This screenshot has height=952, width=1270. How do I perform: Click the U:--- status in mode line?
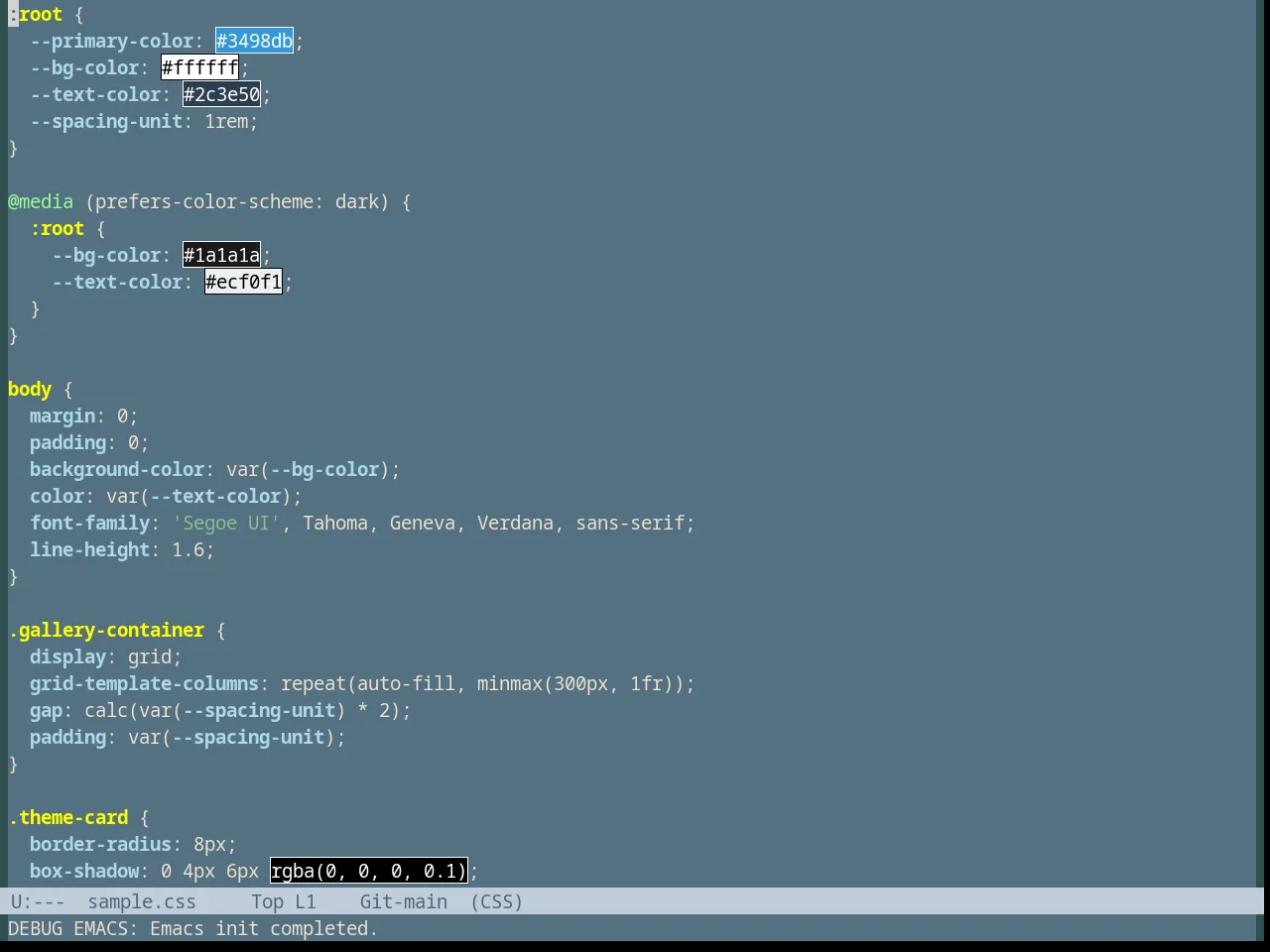pyautogui.click(x=38, y=901)
